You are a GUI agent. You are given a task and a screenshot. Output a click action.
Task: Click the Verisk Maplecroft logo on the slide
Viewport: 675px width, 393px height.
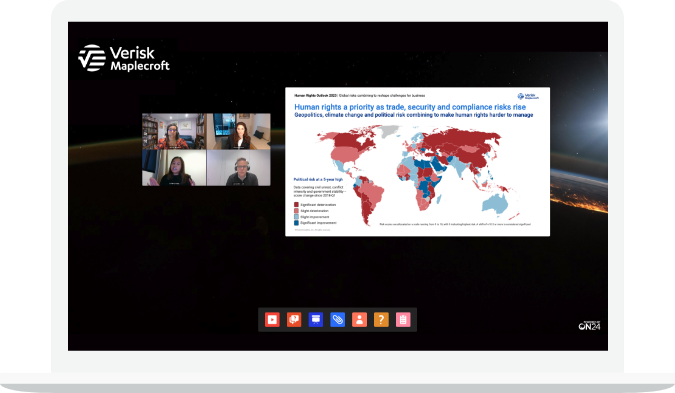coord(528,96)
